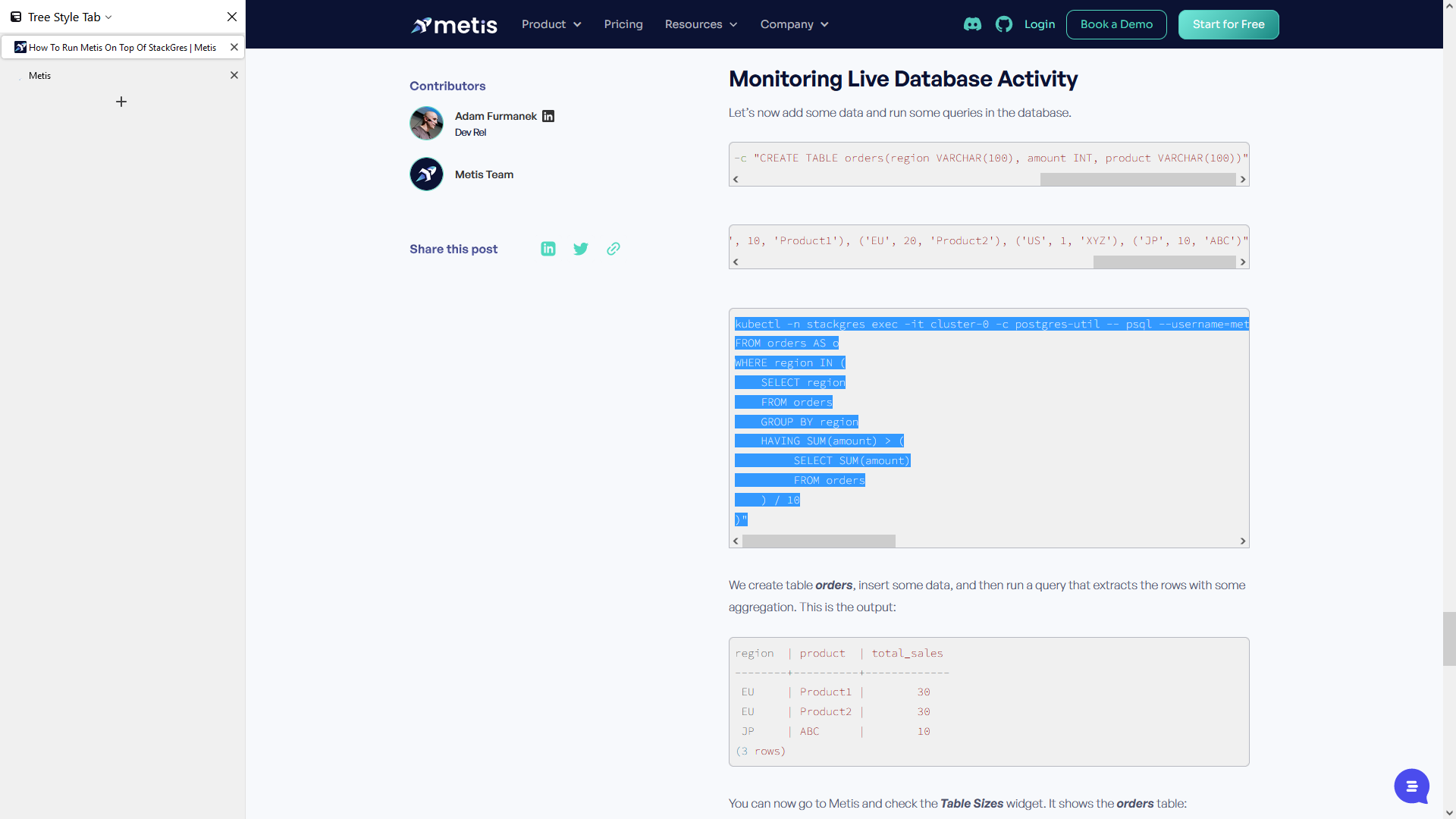Click the INSERT values code scrollbar thumb

pos(1164,262)
